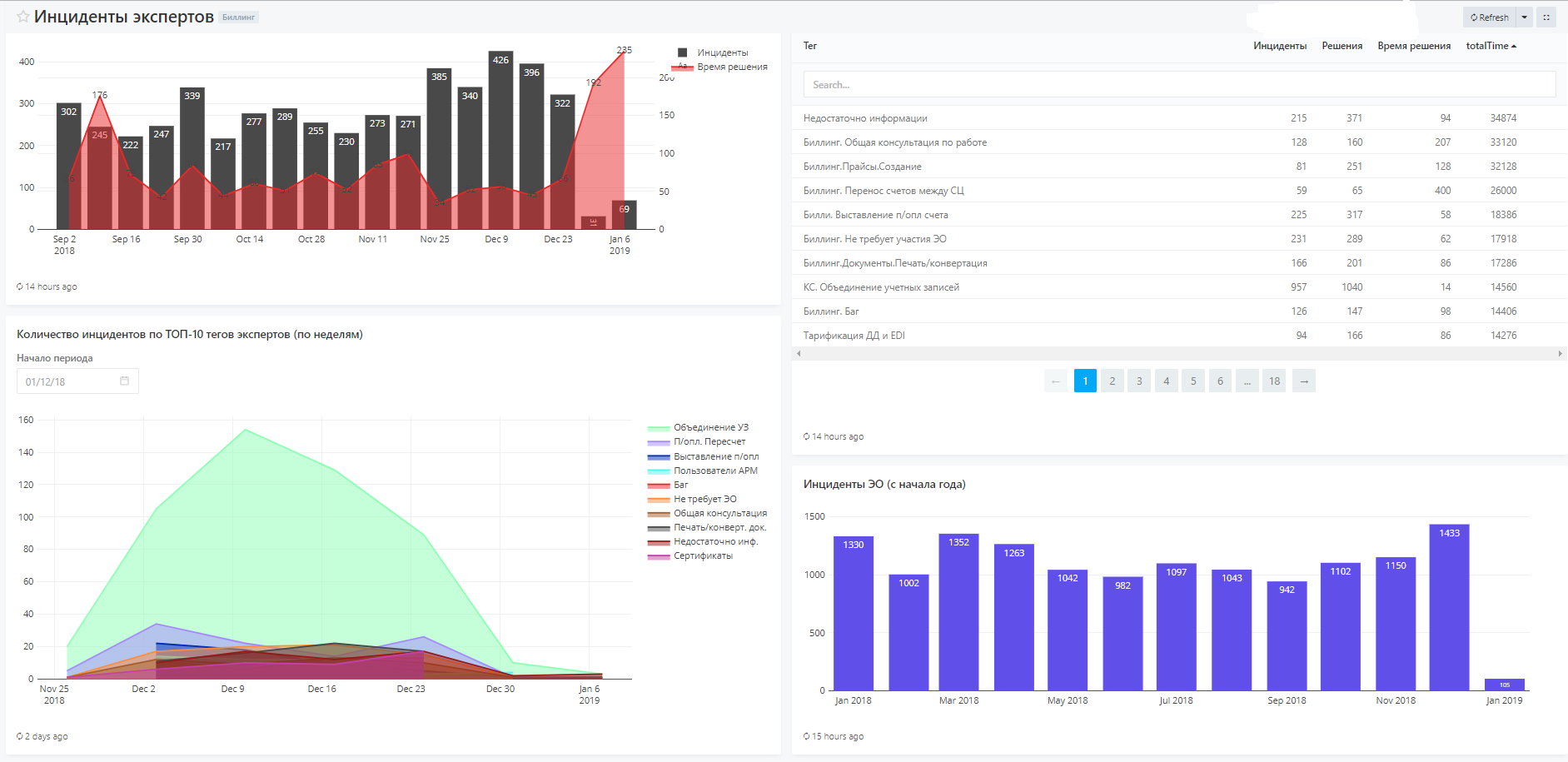Click the previous-page arrow in pagination
The height and width of the screenshot is (762, 1568).
tap(1056, 381)
